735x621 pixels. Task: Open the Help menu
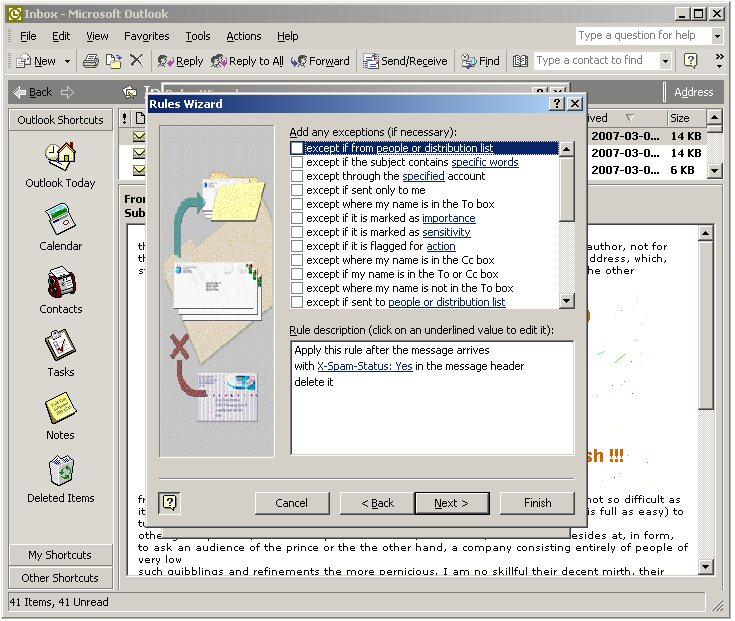(287, 36)
